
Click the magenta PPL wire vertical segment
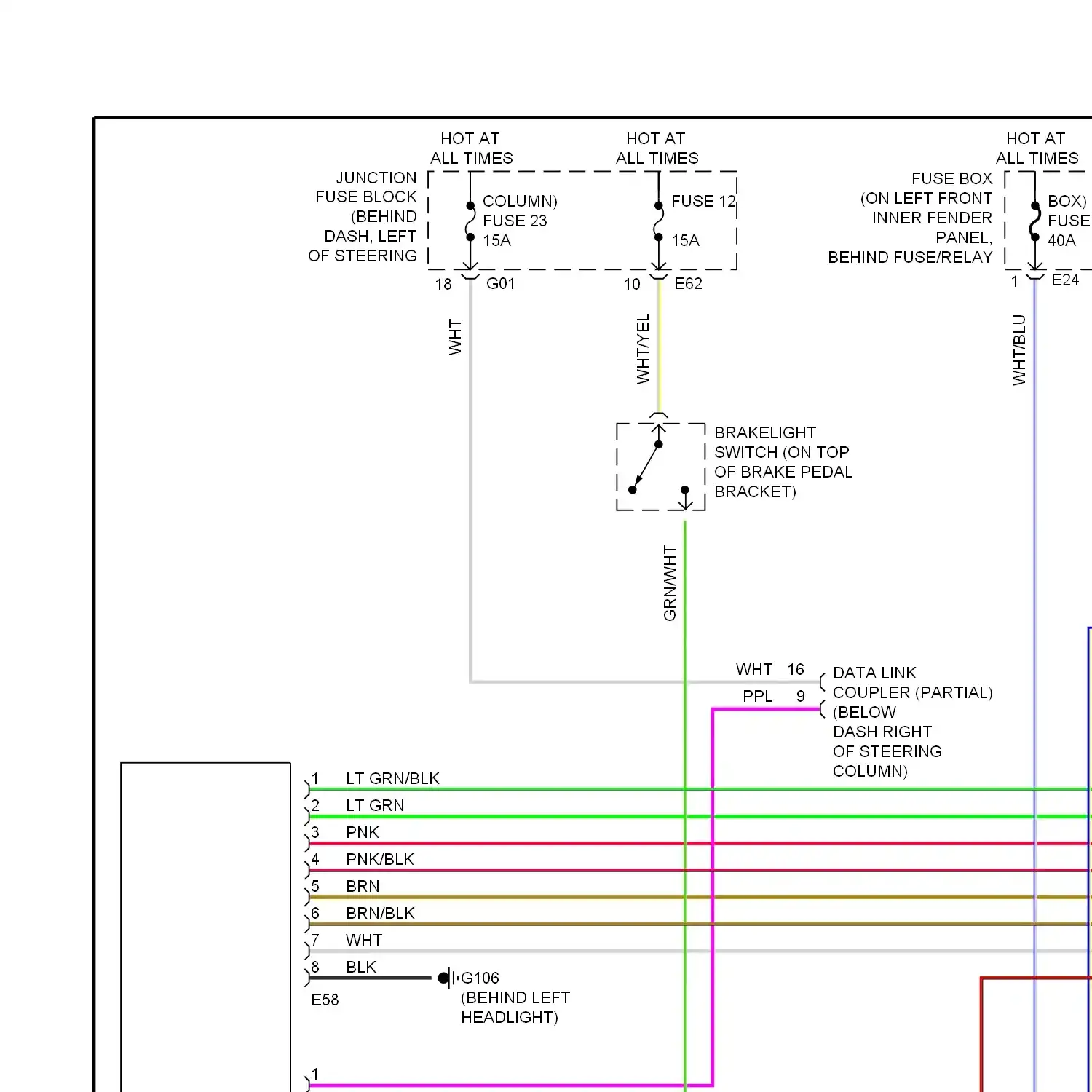pos(712,897)
